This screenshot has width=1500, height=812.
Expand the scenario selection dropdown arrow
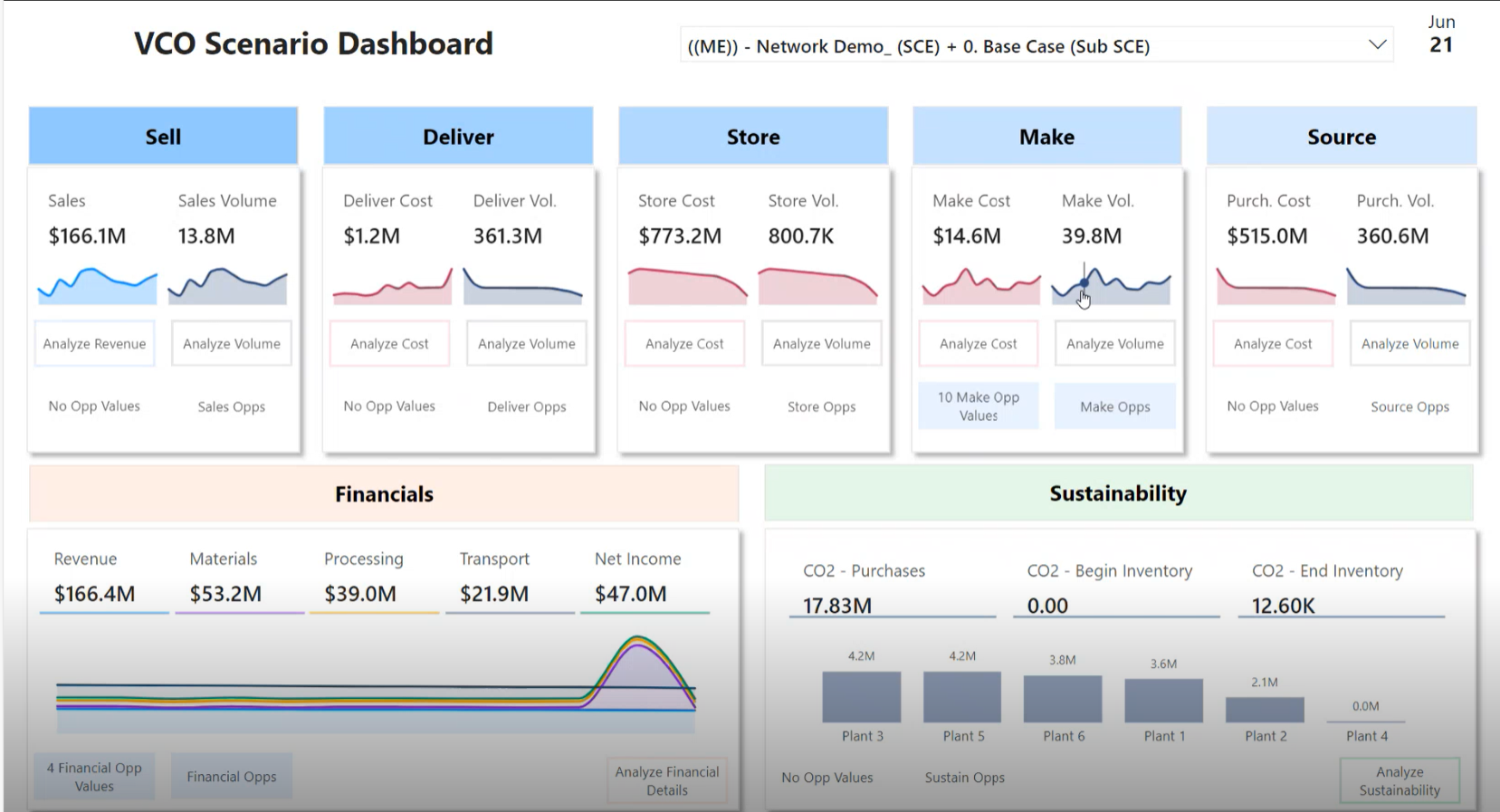[x=1377, y=45]
